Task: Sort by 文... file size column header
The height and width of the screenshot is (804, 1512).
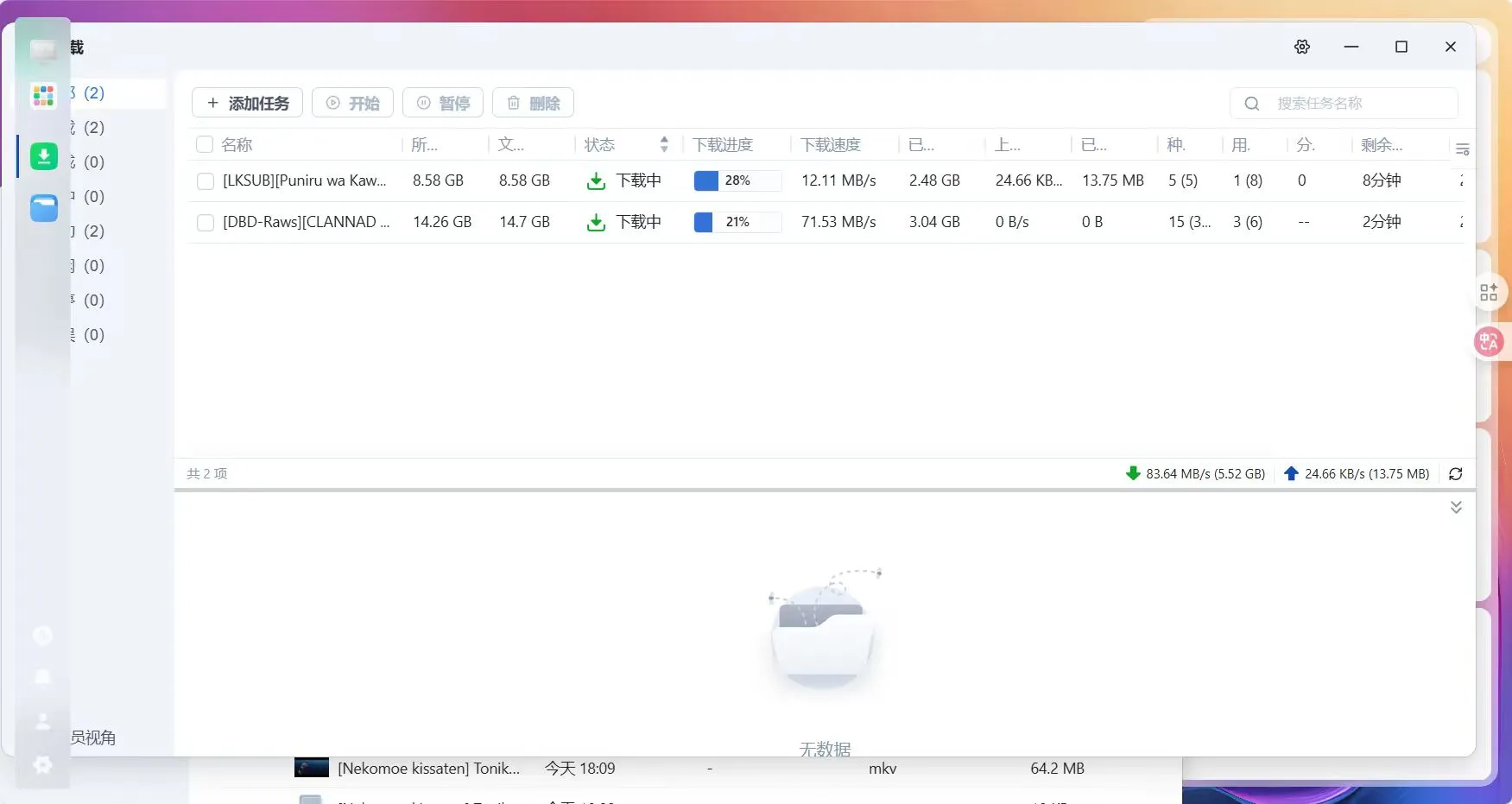Action: 510,144
